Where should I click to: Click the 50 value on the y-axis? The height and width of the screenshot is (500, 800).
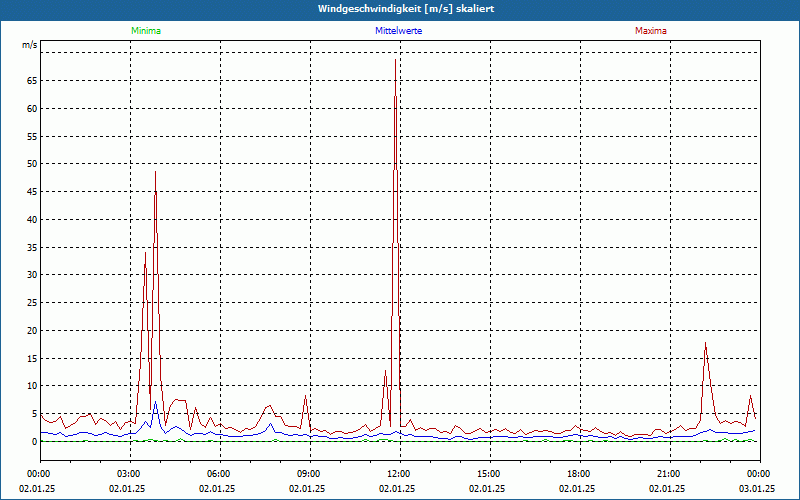33,164
